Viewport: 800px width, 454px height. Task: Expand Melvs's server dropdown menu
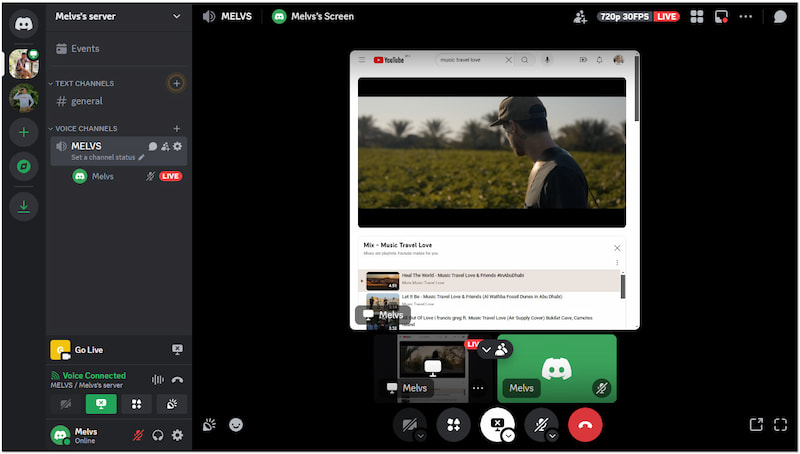pos(177,16)
